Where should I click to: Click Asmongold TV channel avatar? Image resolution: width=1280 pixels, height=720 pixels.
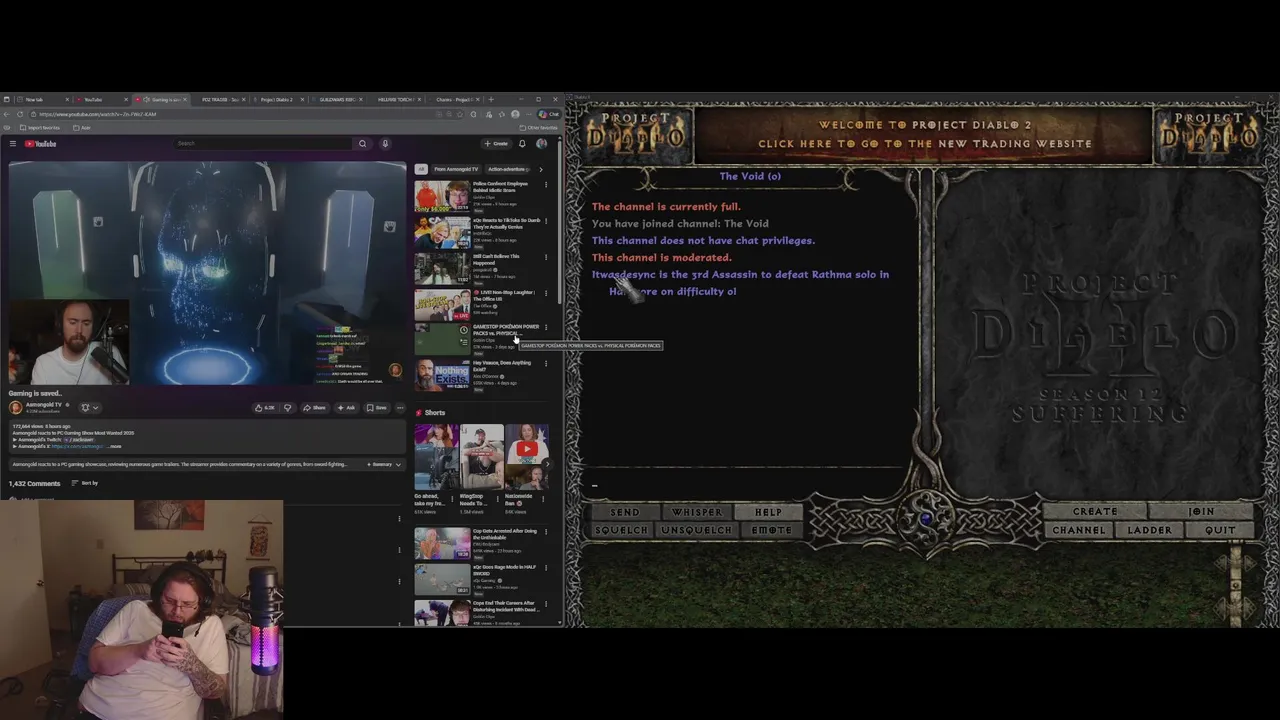coord(15,407)
